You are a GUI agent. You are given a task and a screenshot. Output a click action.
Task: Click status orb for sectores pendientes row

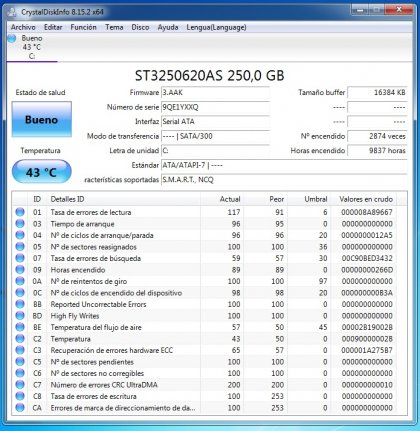pos(20,362)
